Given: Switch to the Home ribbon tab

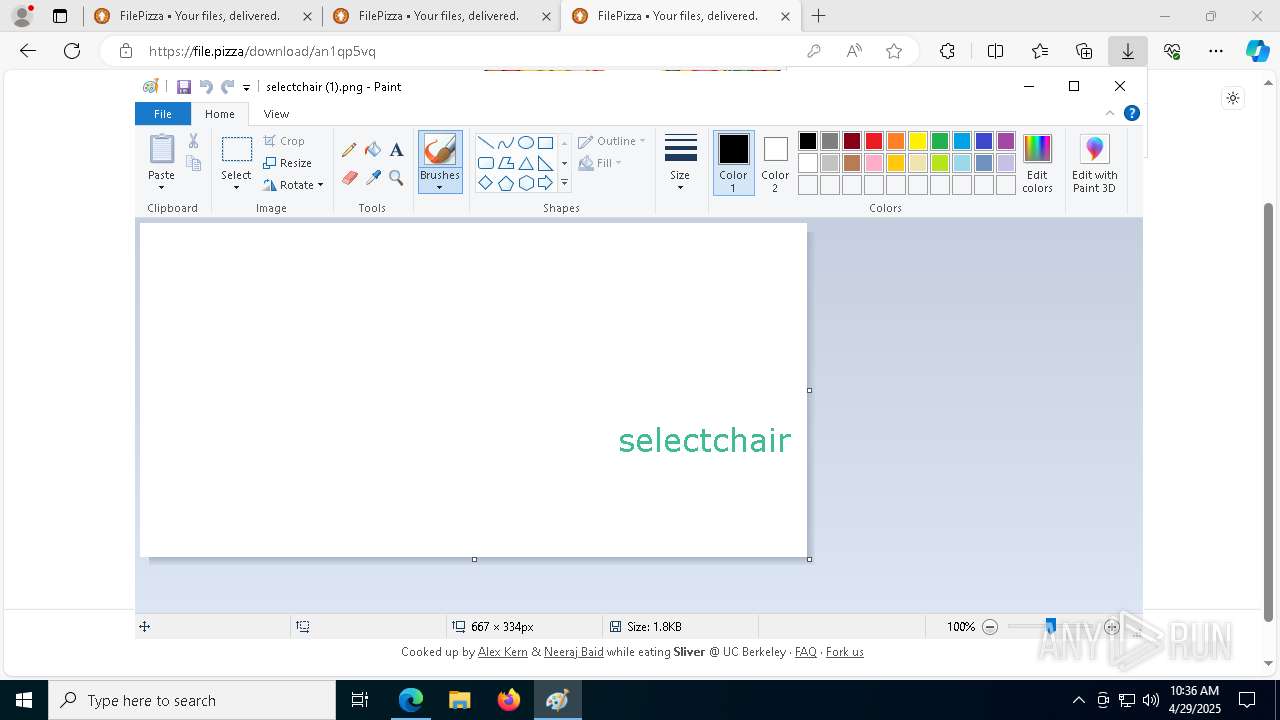Looking at the screenshot, I should point(220,114).
